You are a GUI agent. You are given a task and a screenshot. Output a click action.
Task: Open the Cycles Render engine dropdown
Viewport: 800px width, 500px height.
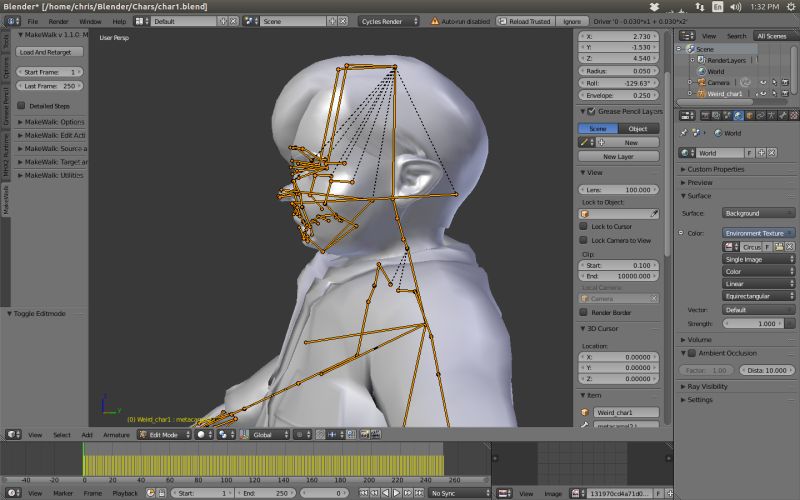(x=389, y=21)
